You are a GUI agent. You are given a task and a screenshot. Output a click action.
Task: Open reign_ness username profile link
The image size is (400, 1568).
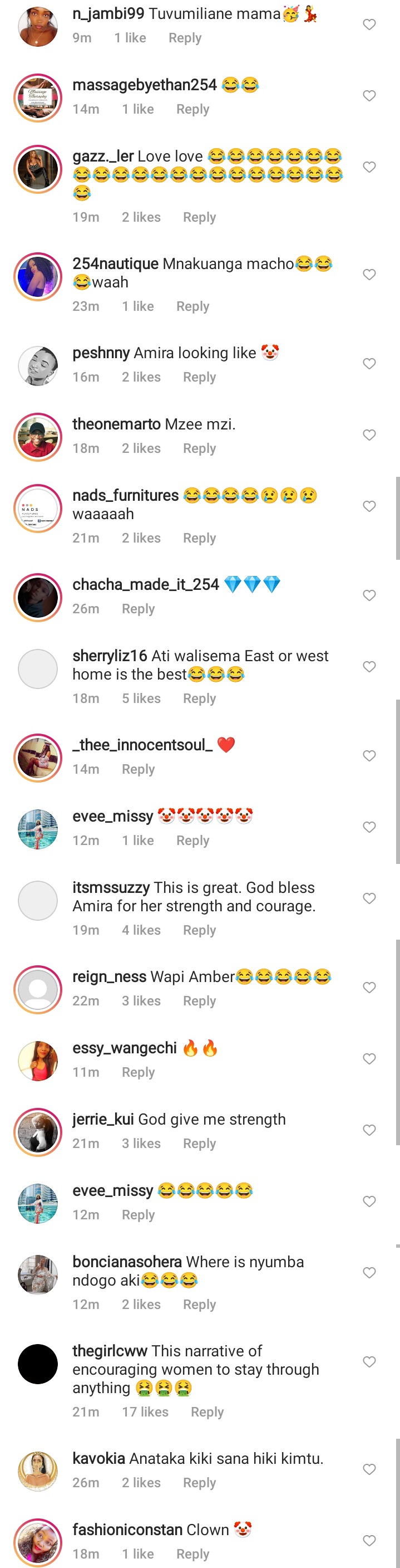[x=110, y=977]
